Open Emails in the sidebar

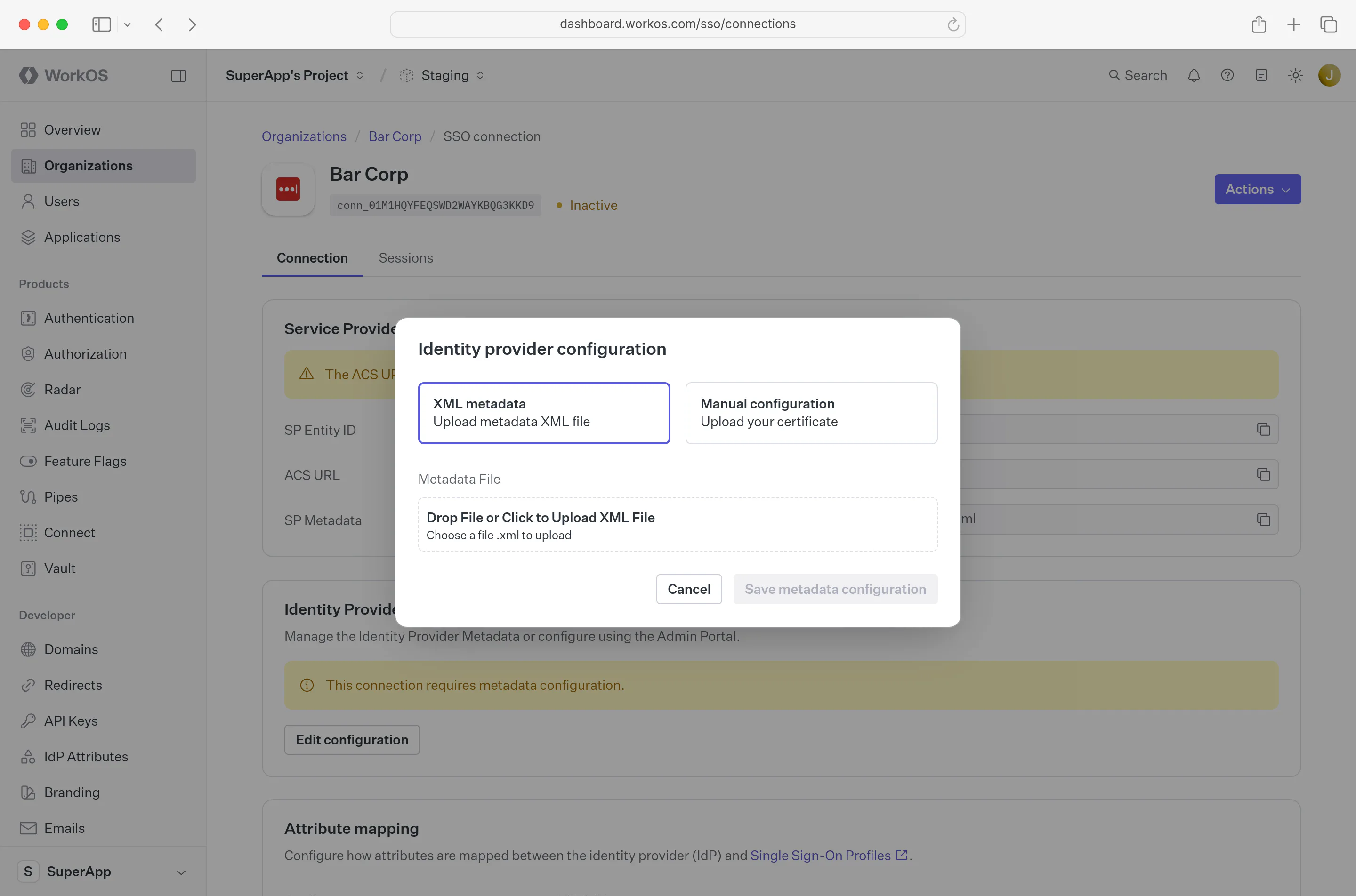tap(104, 828)
